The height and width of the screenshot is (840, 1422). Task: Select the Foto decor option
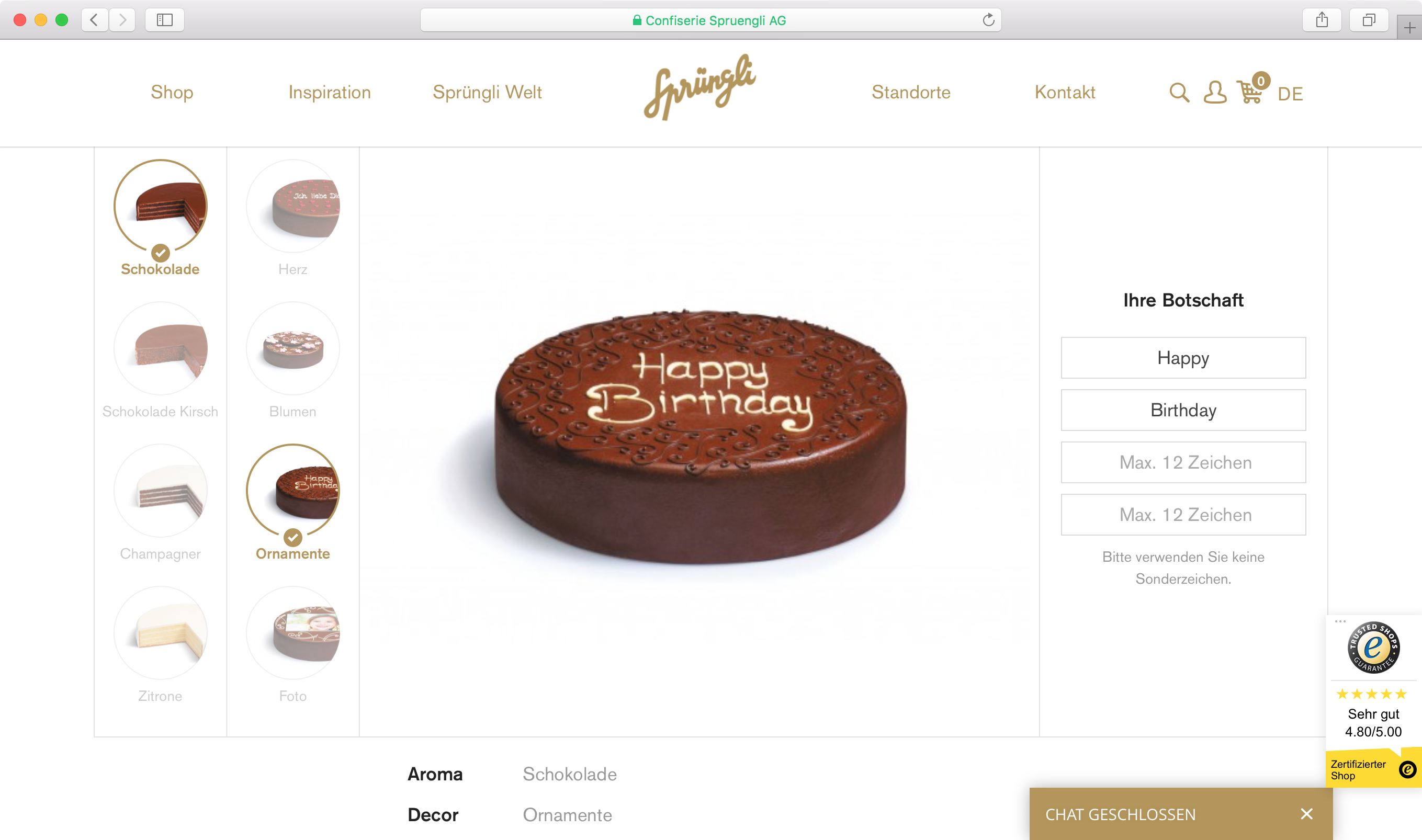coord(292,645)
